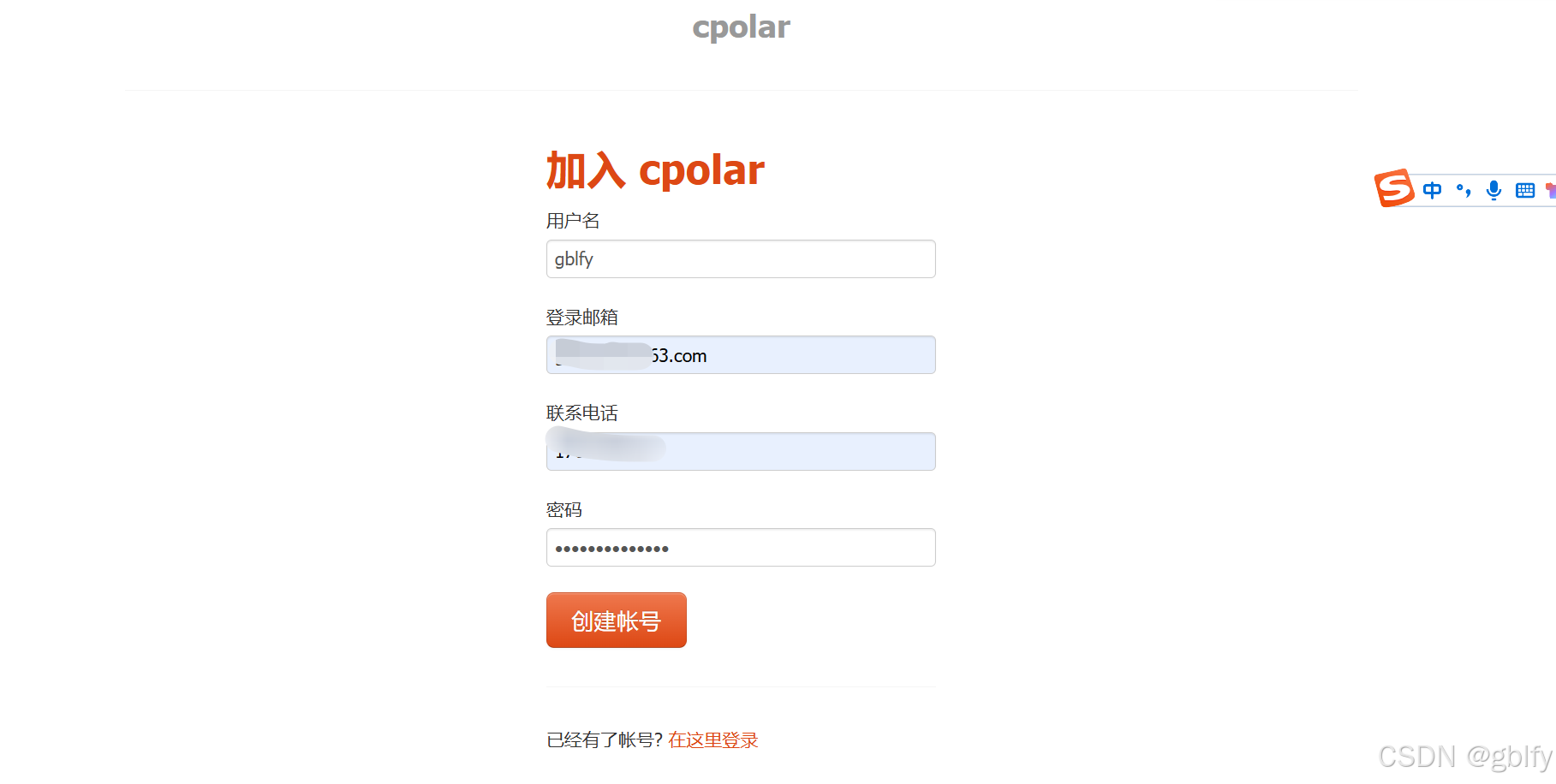Click the 加入 cpolar heading
The width and height of the screenshot is (1556, 784).
pos(655,170)
